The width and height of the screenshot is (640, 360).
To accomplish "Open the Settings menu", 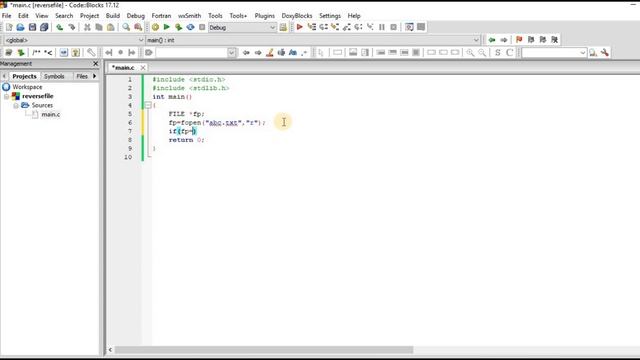I will pos(330,16).
